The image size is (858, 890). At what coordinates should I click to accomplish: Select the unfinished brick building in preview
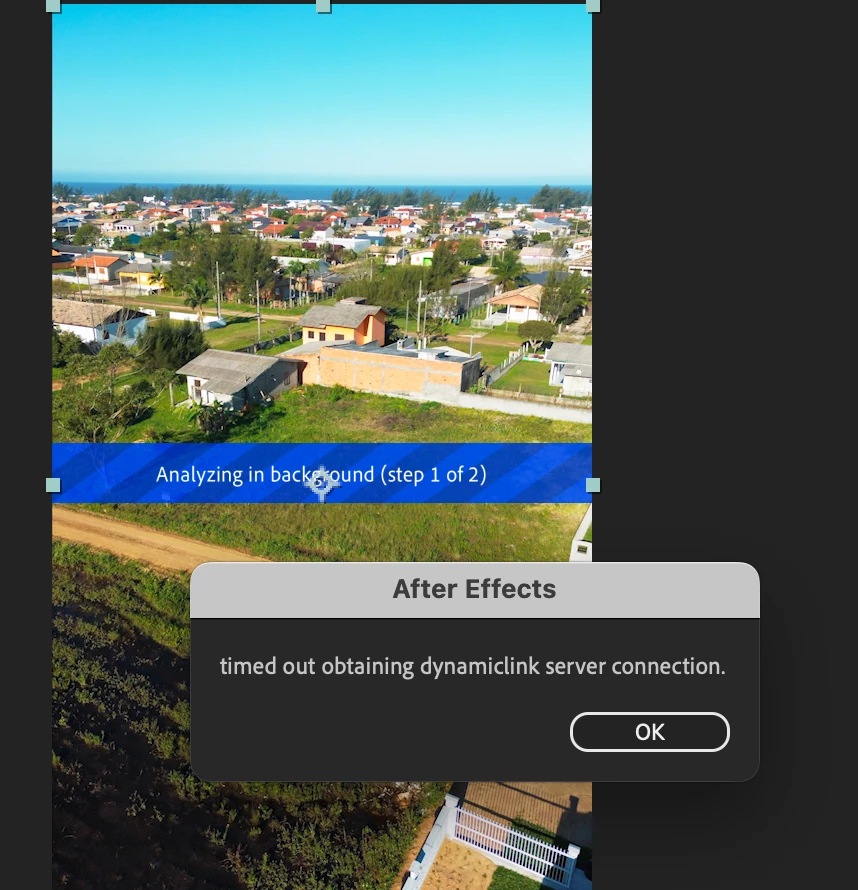point(392,369)
